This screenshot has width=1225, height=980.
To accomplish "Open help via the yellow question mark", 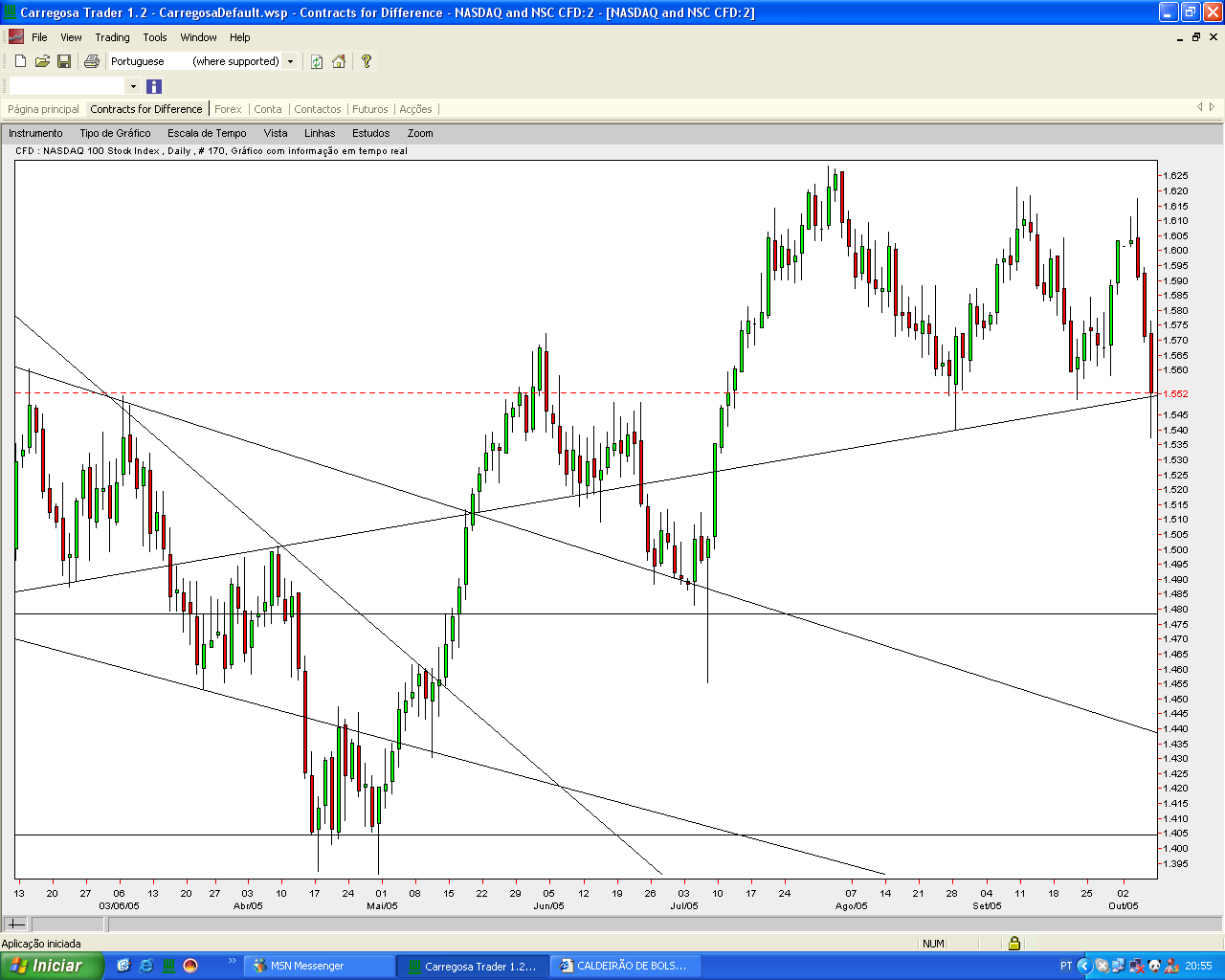I will coord(366,61).
